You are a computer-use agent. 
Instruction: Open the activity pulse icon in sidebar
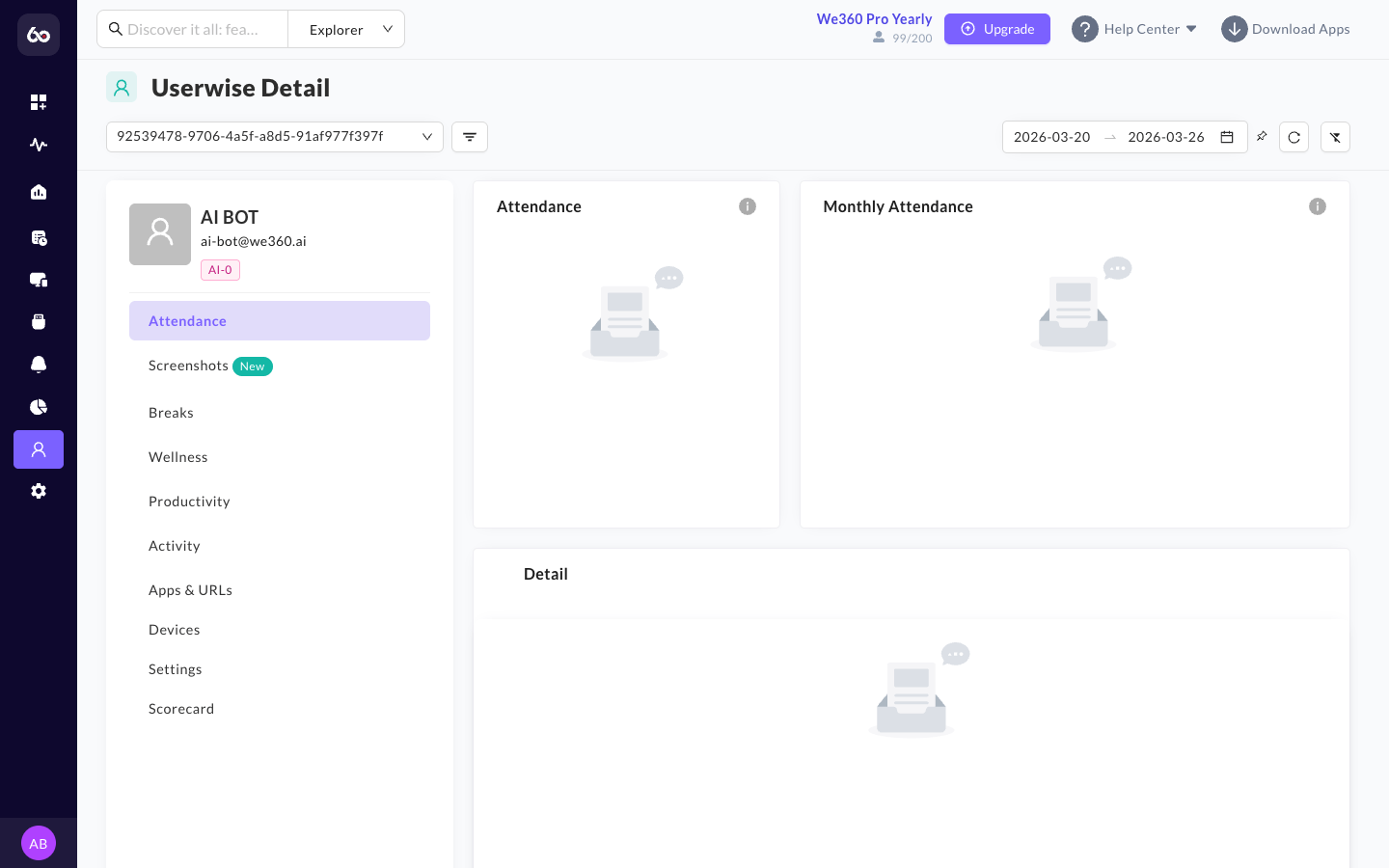pyautogui.click(x=39, y=145)
